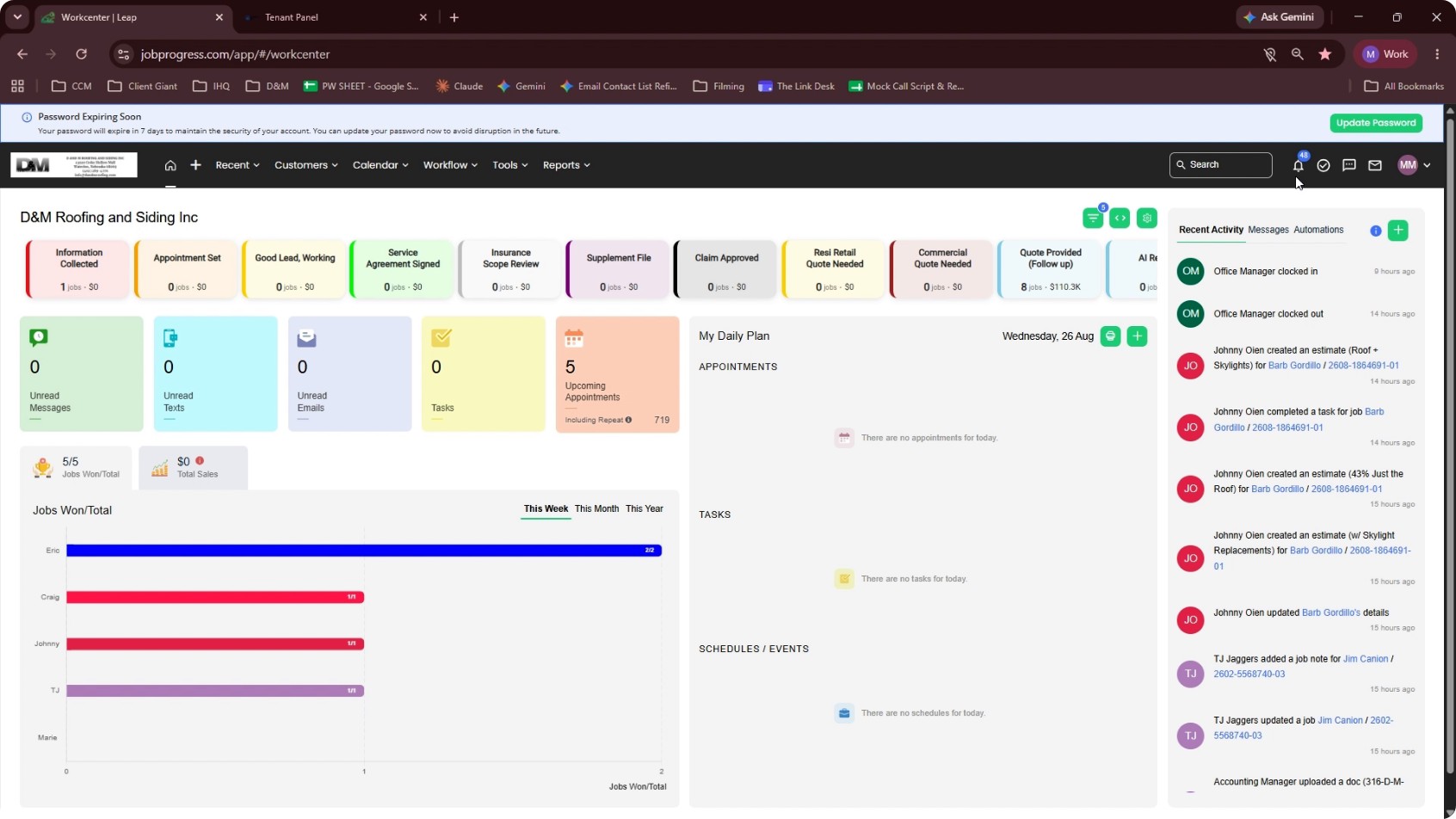The width and height of the screenshot is (1456, 819).
Task: Switch to the Messages tab
Action: (1268, 230)
